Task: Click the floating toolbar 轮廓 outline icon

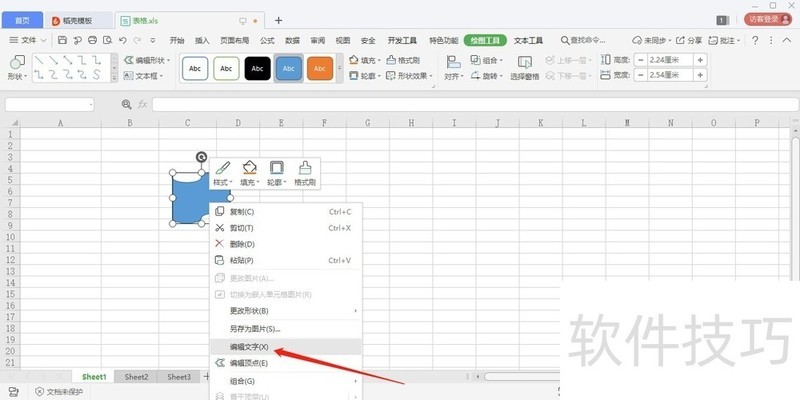Action: 277,168
